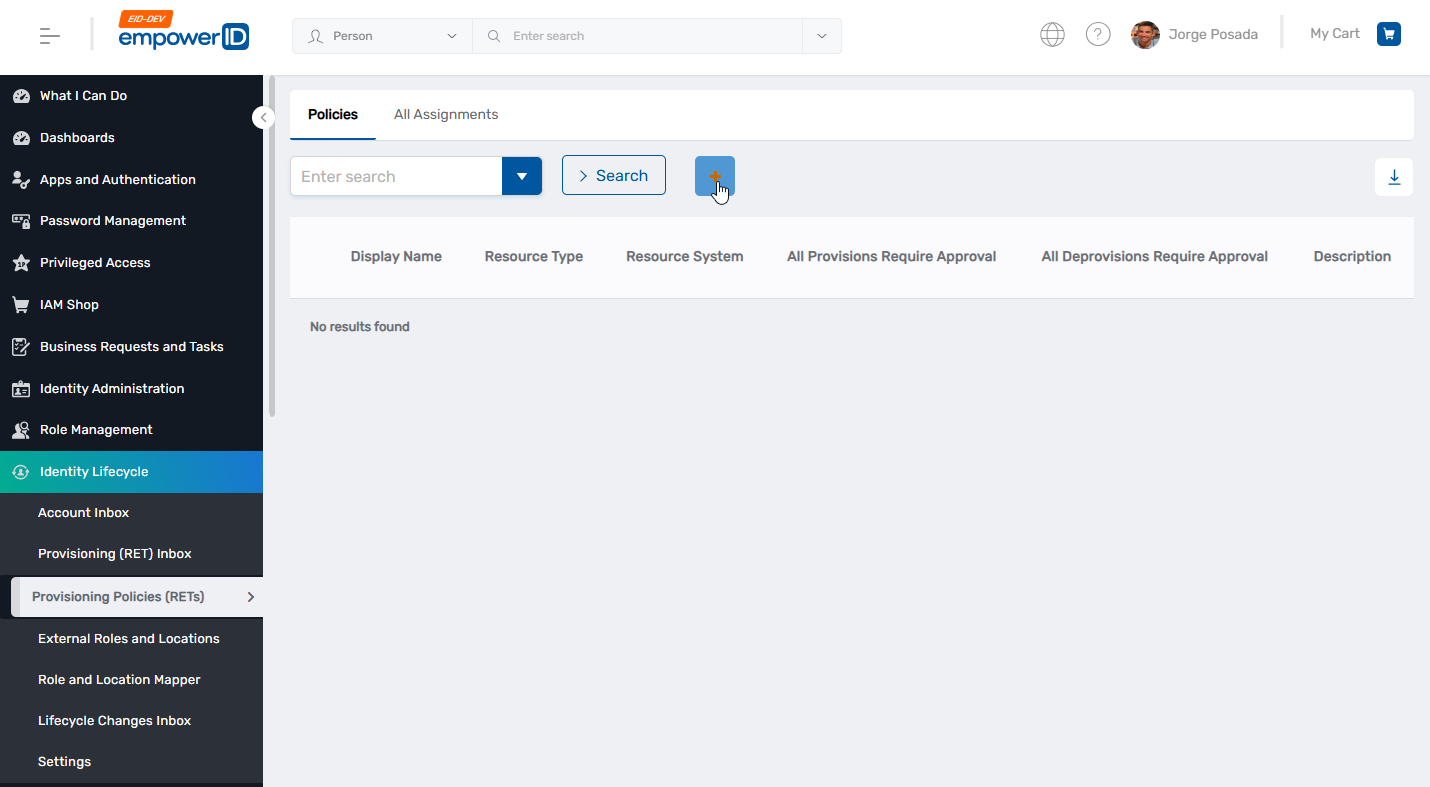
Task: Click the download/export icon above the grid
Action: [1394, 176]
